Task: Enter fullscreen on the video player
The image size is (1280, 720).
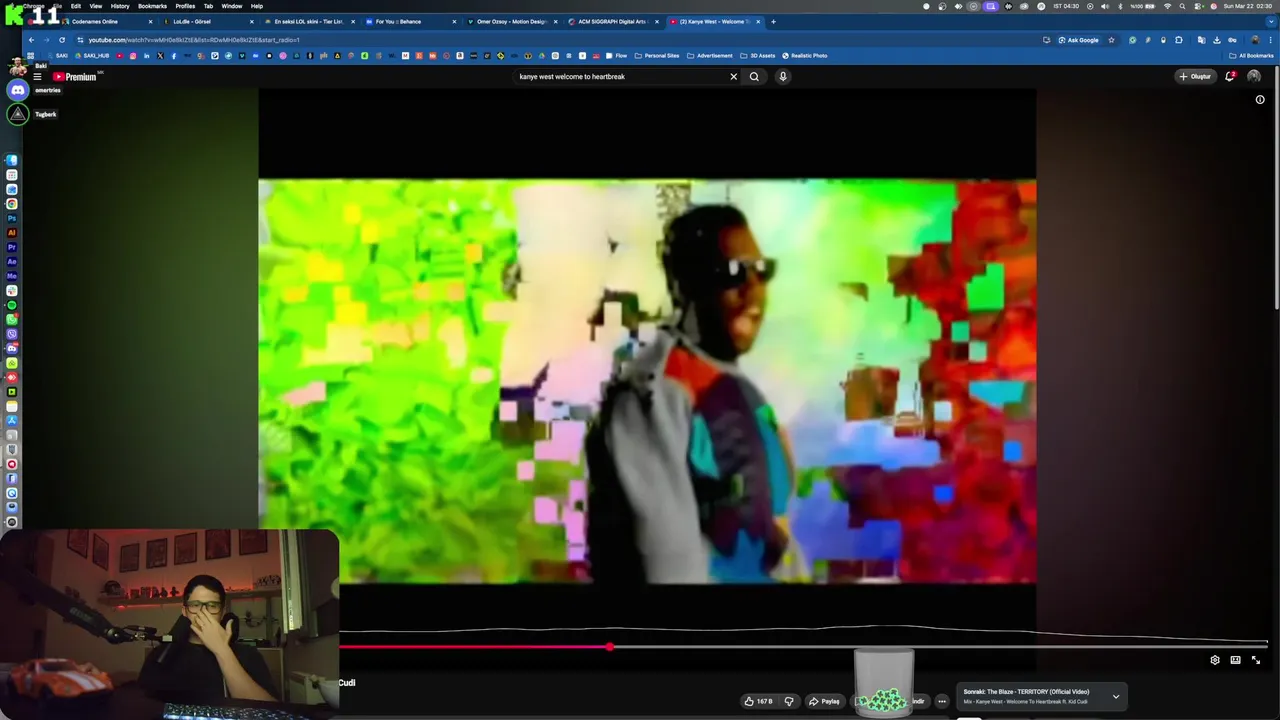Action: [x=1256, y=660]
